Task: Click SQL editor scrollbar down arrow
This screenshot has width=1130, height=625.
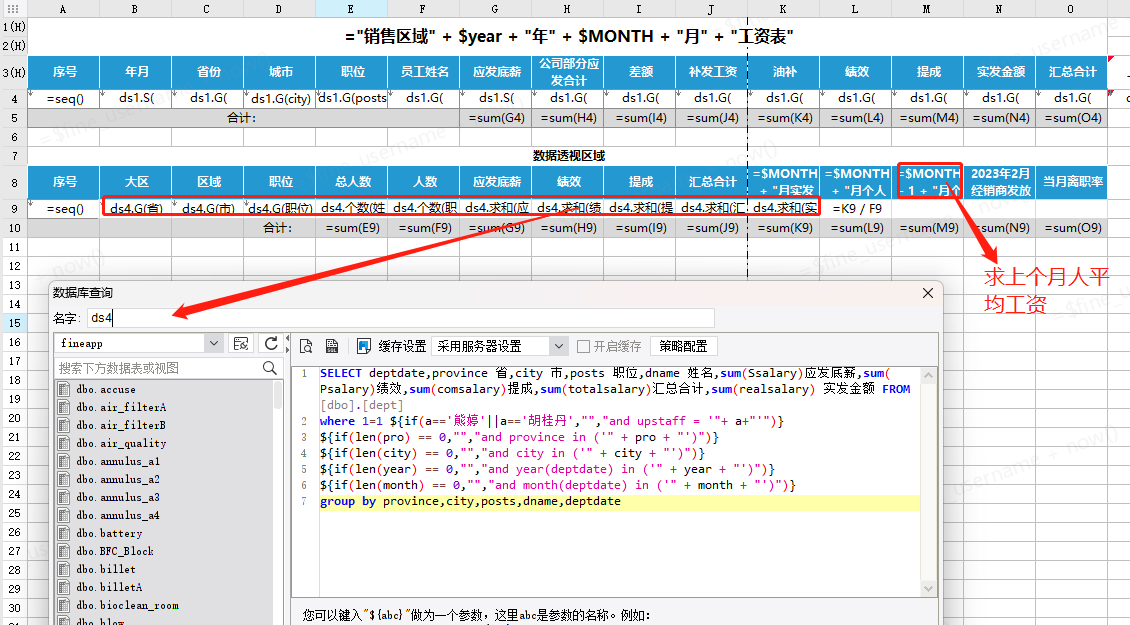Action: (928, 589)
